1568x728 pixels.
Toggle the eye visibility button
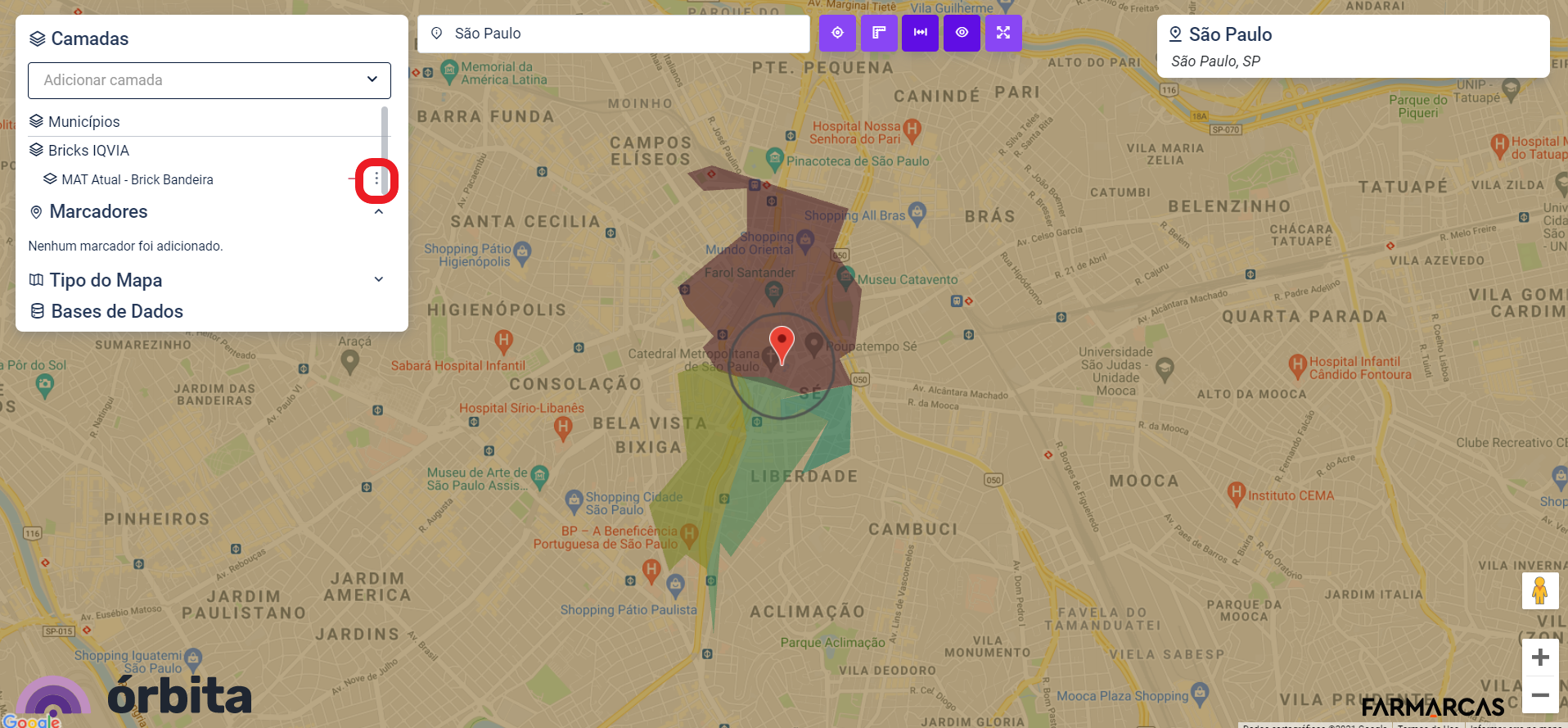click(x=962, y=33)
